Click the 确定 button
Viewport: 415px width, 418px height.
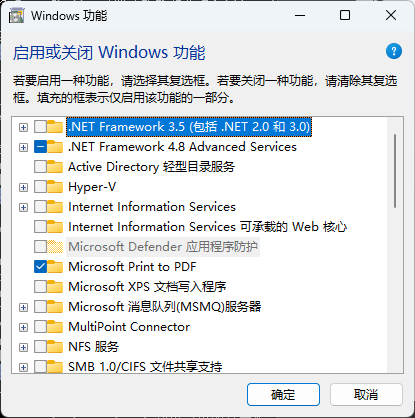pyautogui.click(x=283, y=395)
